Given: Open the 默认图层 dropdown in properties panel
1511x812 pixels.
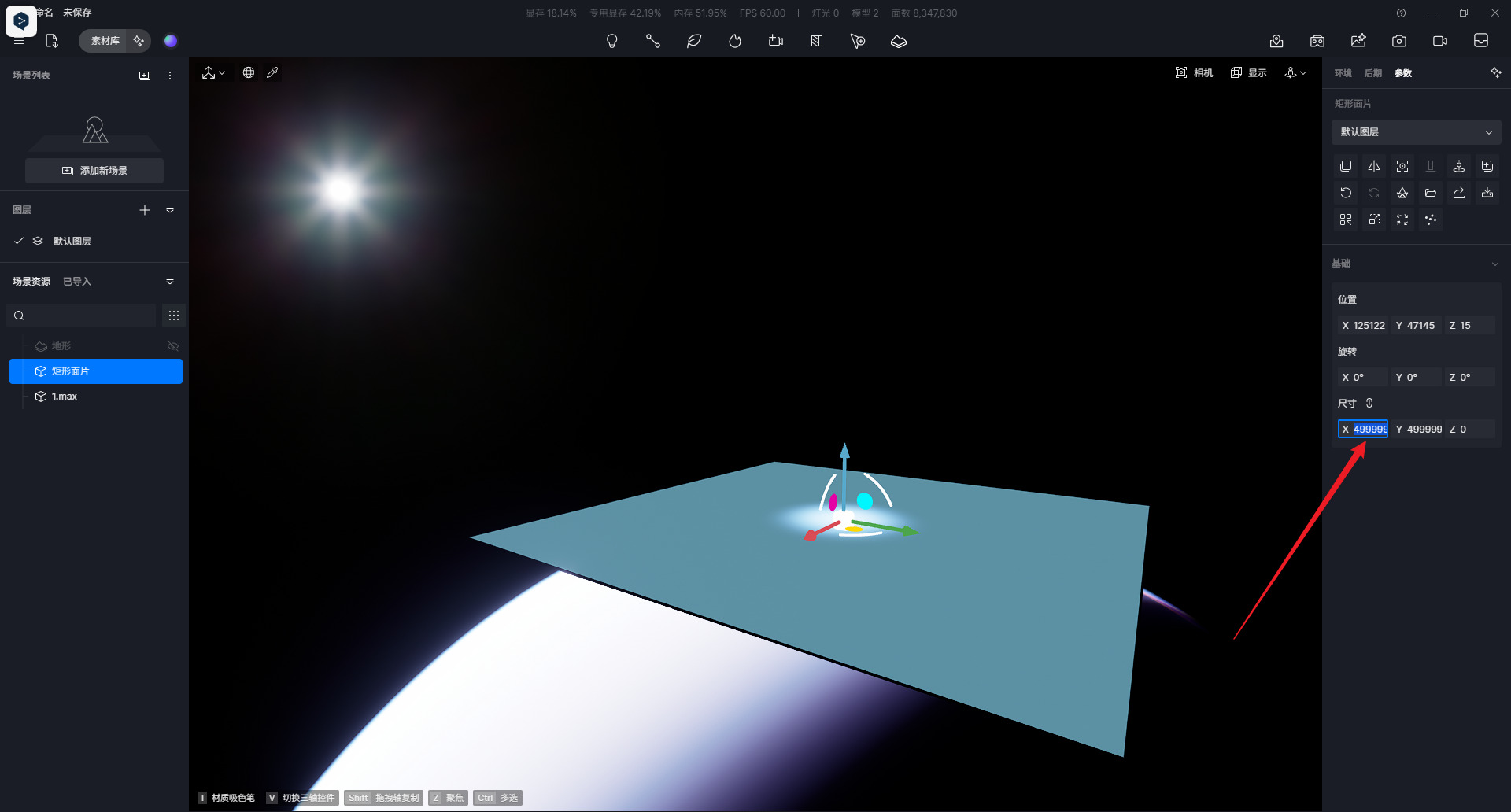Looking at the screenshot, I should click(1415, 132).
